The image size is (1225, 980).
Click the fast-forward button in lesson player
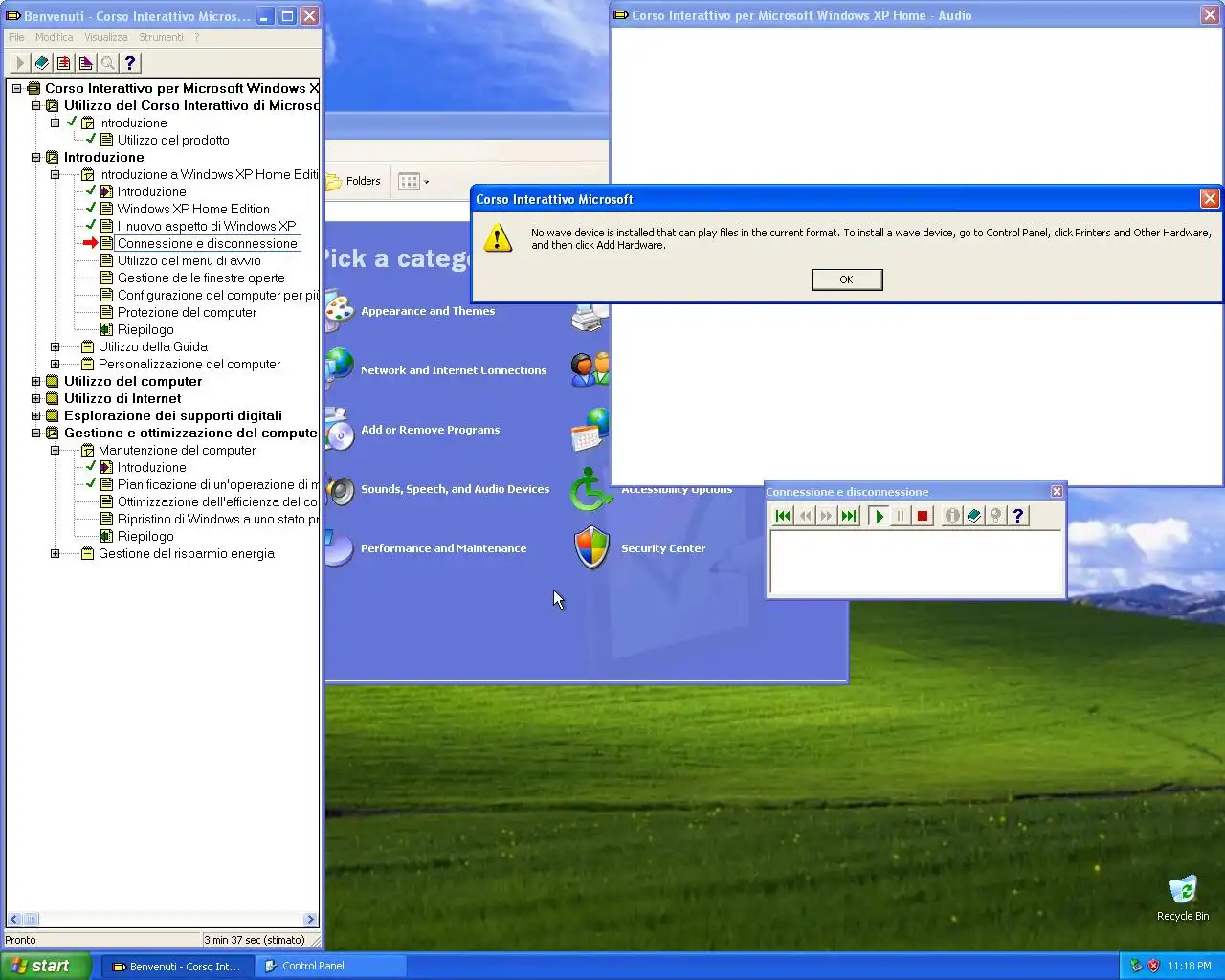click(827, 516)
